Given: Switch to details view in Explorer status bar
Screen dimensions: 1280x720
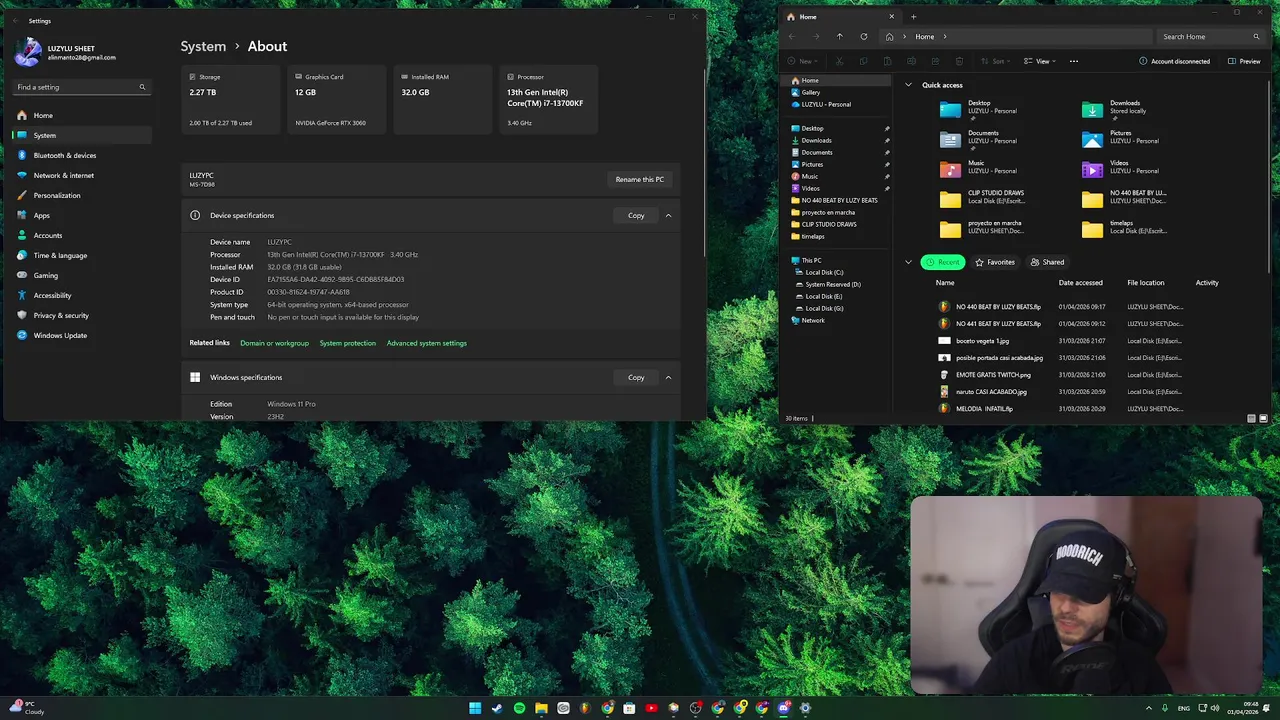Looking at the screenshot, I should (x=1251, y=418).
